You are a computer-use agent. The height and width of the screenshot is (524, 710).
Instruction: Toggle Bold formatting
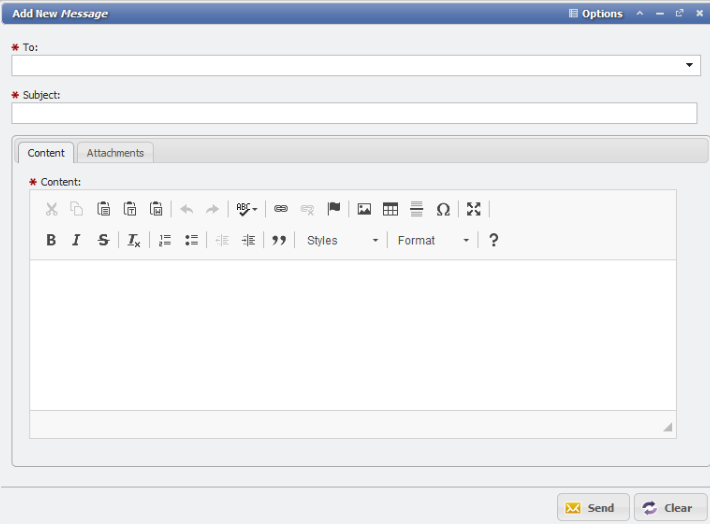pyautogui.click(x=51, y=240)
